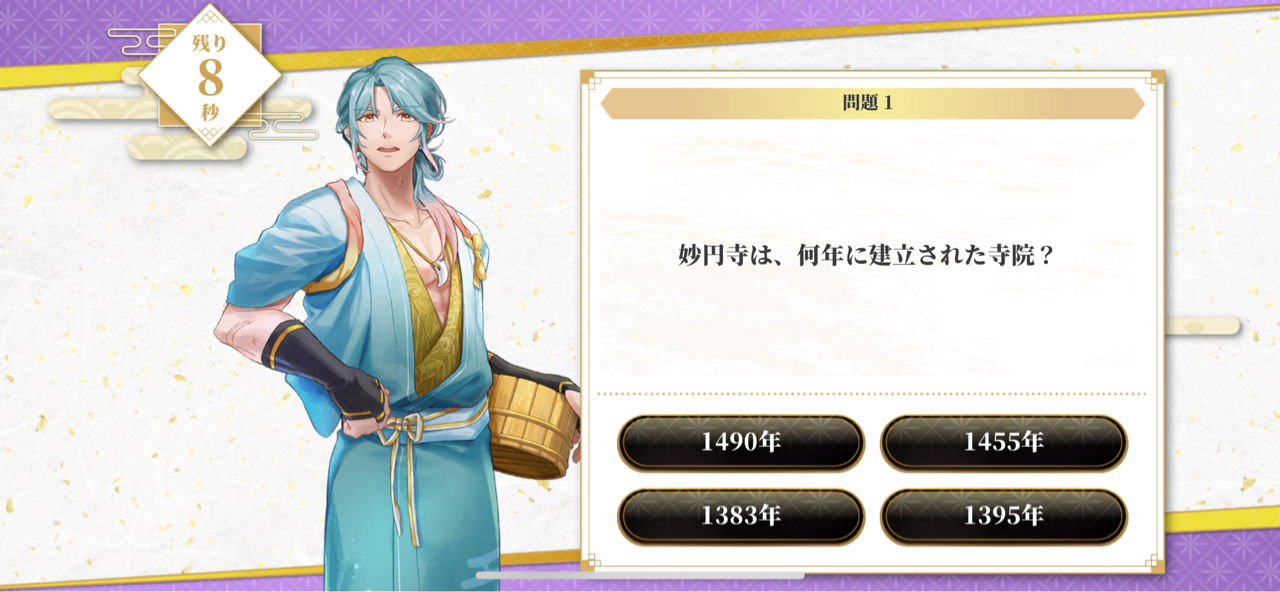
Task: Click the 問題 1 header banner
Action: (872, 103)
